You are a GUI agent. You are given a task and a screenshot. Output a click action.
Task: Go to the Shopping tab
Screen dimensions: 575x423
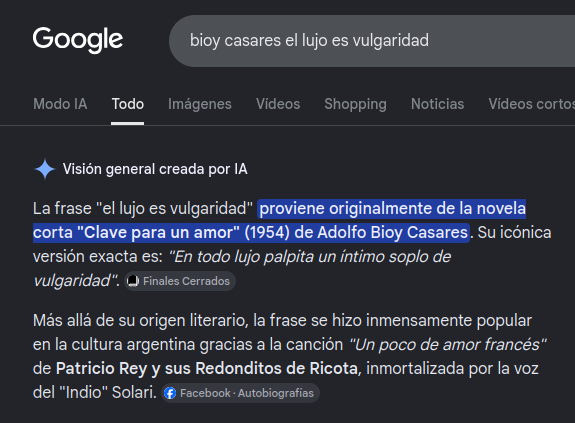355,104
